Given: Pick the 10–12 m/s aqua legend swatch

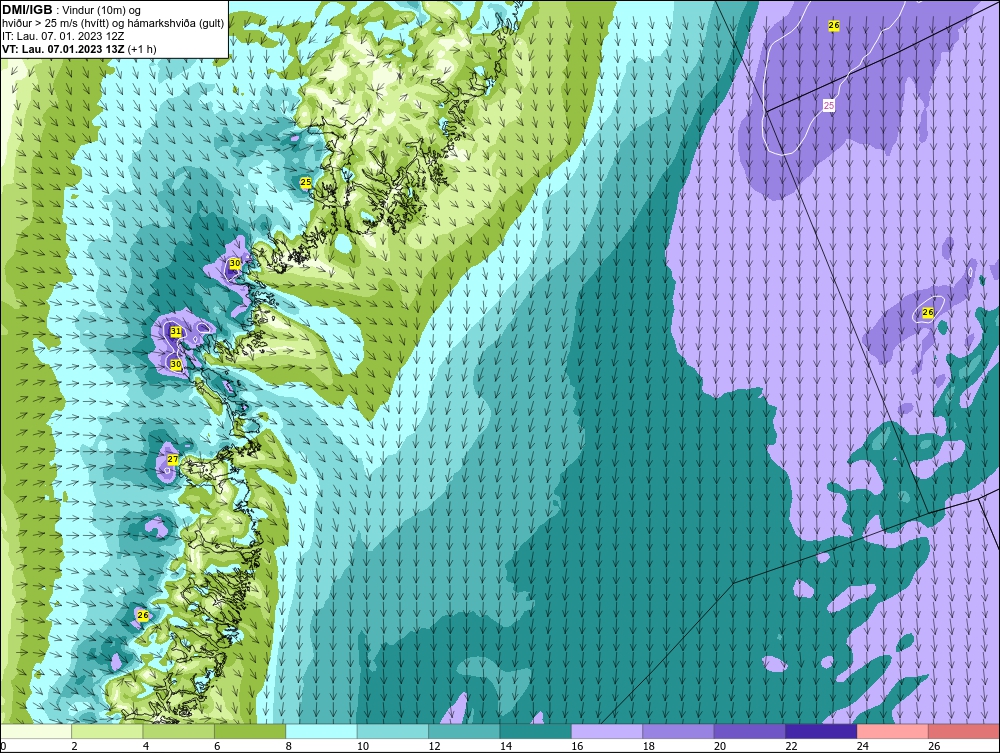Looking at the screenshot, I should click(393, 731).
